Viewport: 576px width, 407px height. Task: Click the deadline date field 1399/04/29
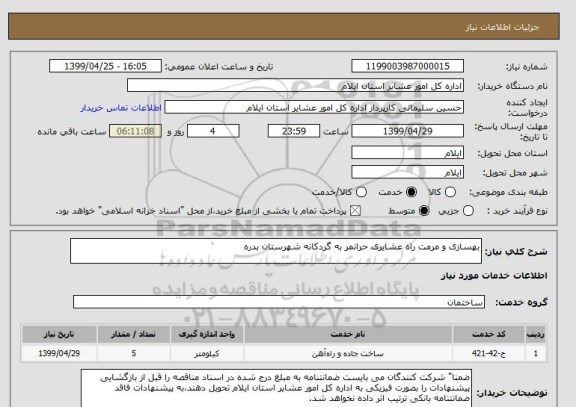tap(407, 131)
